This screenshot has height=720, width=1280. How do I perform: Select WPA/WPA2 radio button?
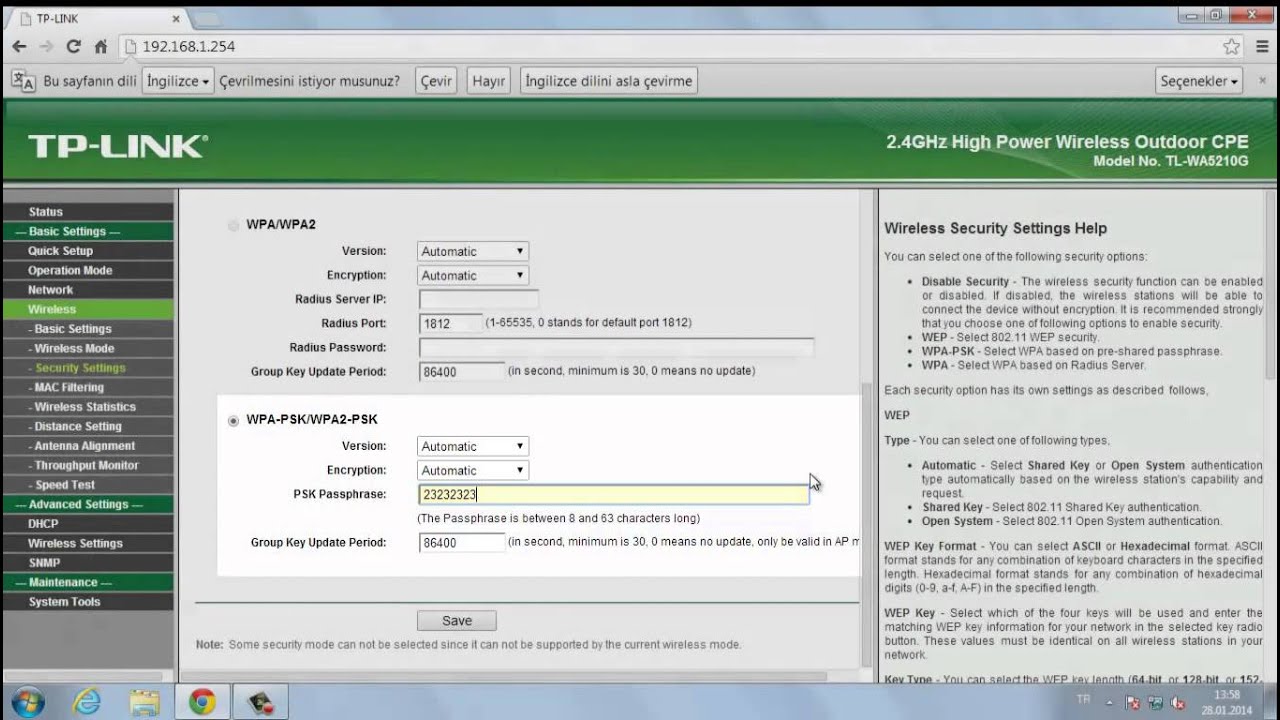tap(234, 225)
